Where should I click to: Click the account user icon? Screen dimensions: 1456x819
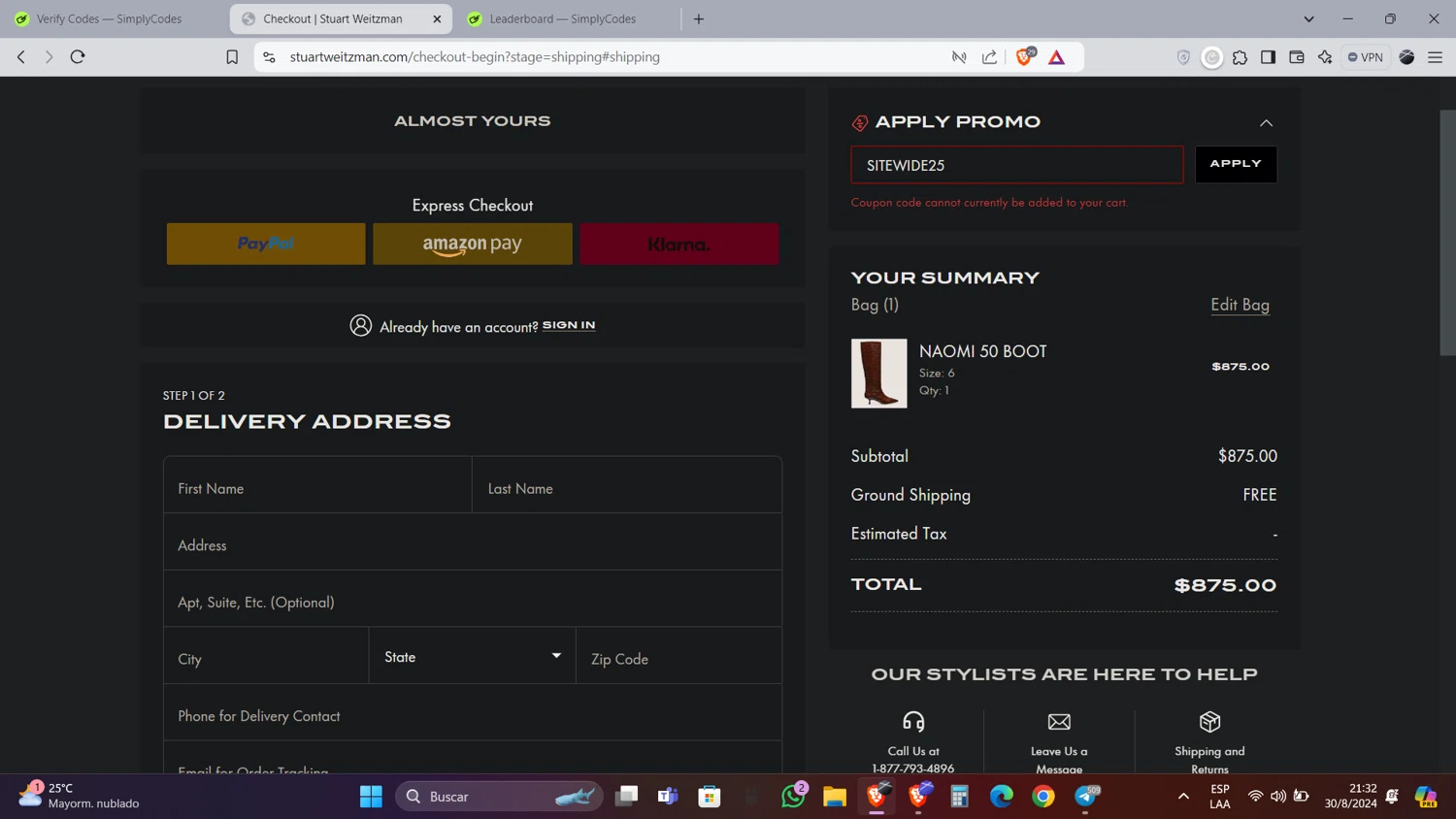[x=361, y=325]
